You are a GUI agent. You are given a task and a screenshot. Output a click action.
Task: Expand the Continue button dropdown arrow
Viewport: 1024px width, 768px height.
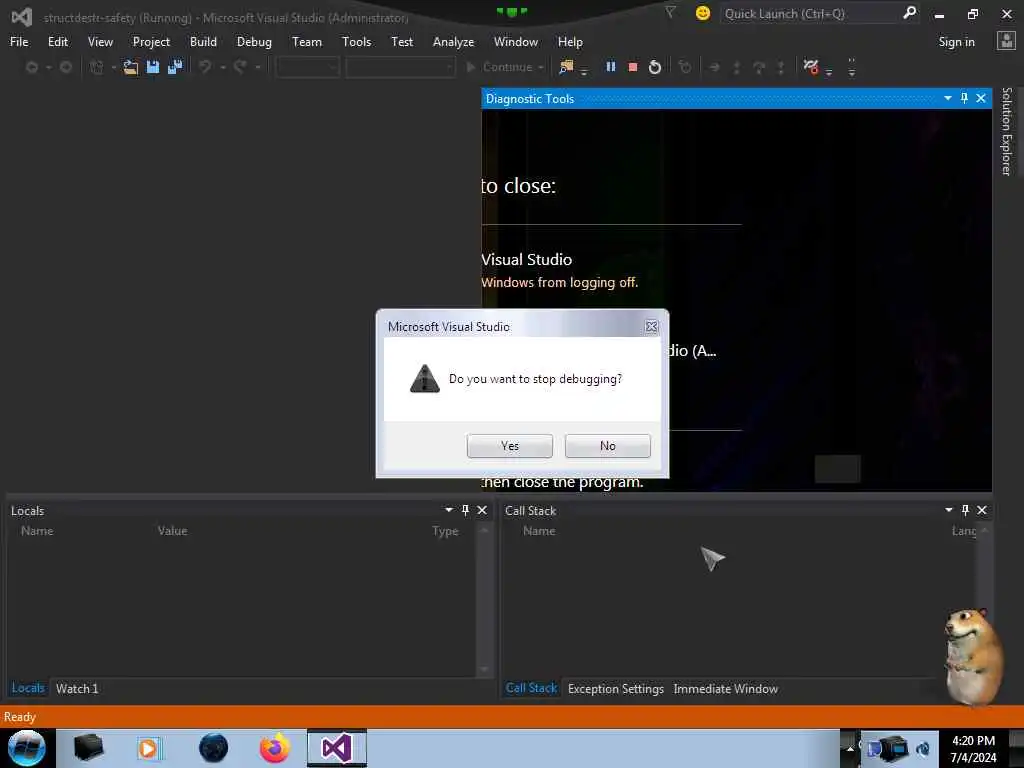(x=541, y=68)
